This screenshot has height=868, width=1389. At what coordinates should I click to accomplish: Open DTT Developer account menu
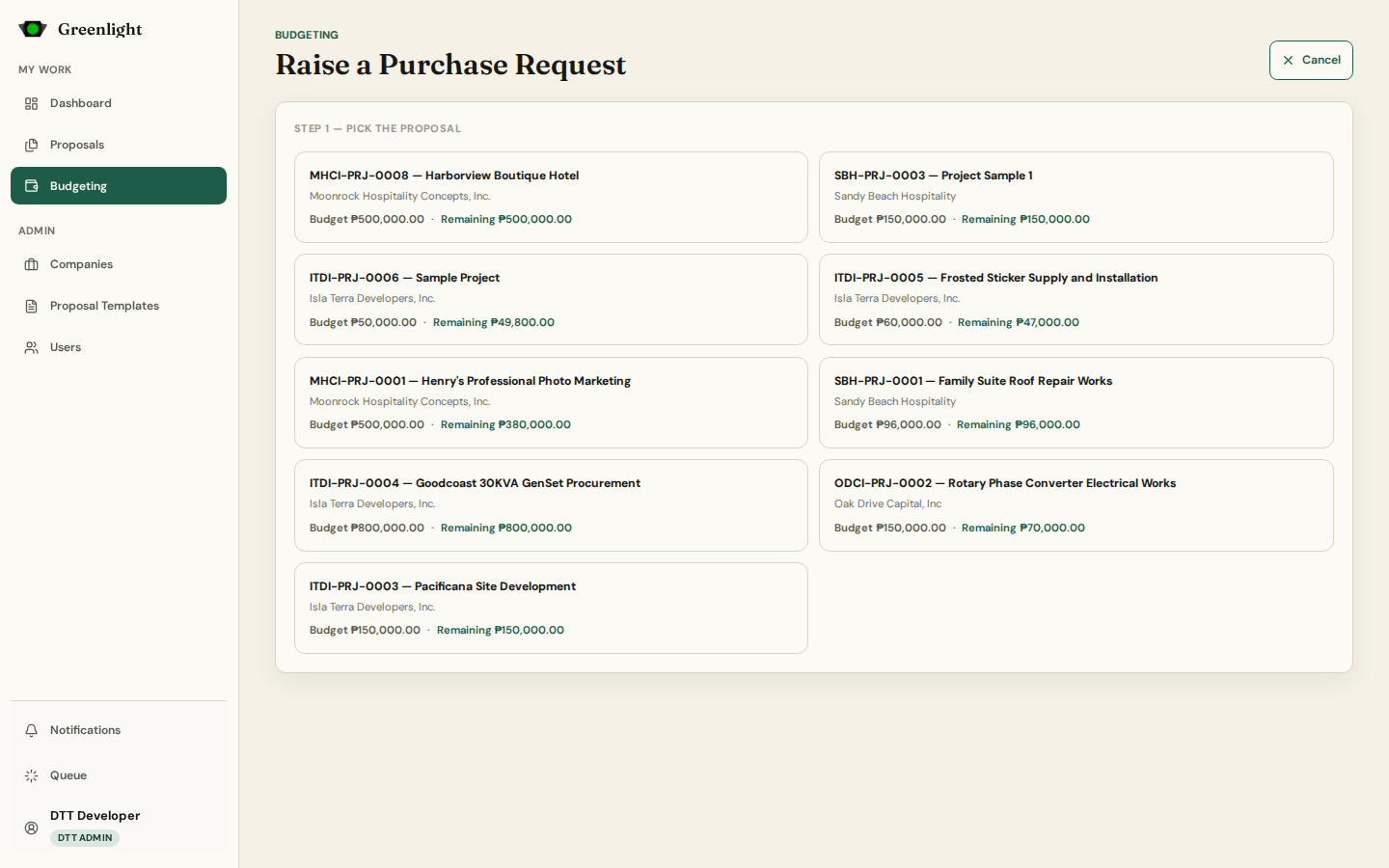[119, 827]
